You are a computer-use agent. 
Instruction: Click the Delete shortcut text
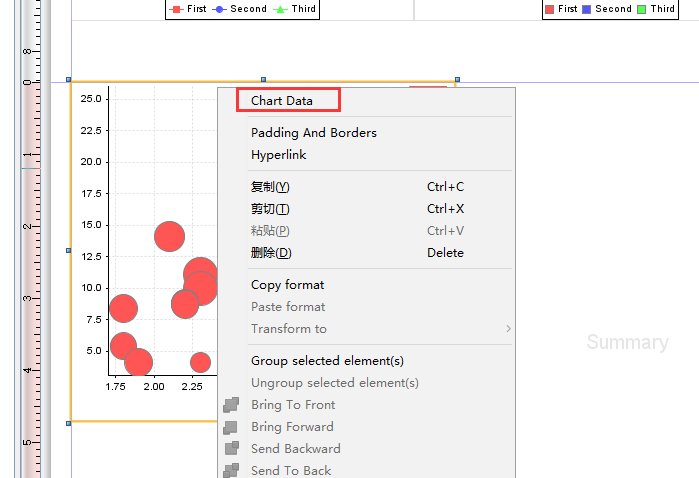[x=445, y=253]
